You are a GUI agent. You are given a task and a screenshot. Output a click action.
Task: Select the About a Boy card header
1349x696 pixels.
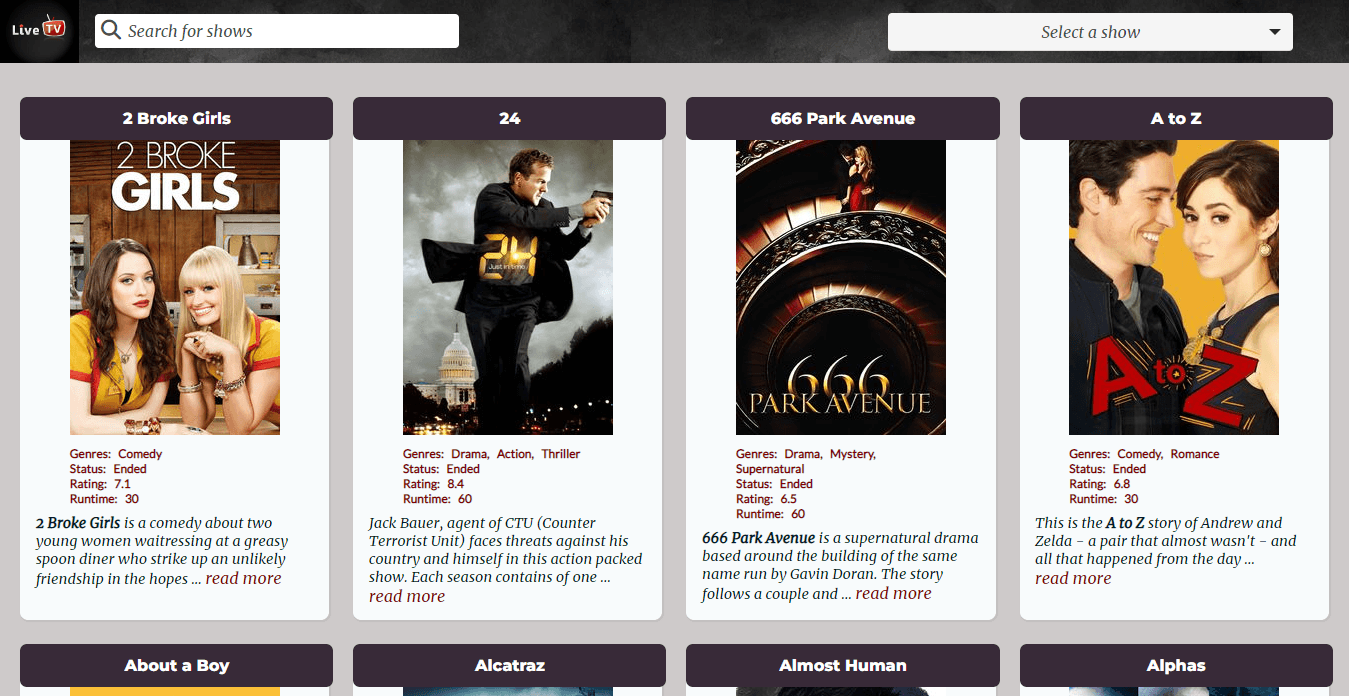pos(176,665)
